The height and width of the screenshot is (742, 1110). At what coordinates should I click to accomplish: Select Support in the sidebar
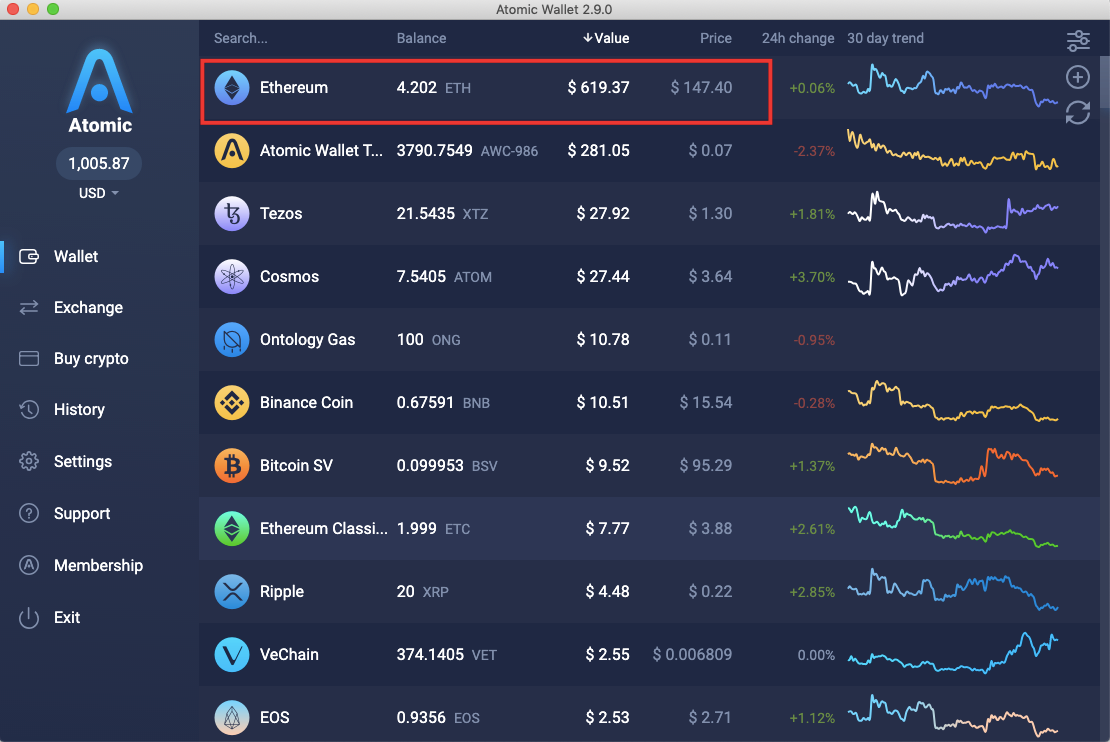[82, 513]
